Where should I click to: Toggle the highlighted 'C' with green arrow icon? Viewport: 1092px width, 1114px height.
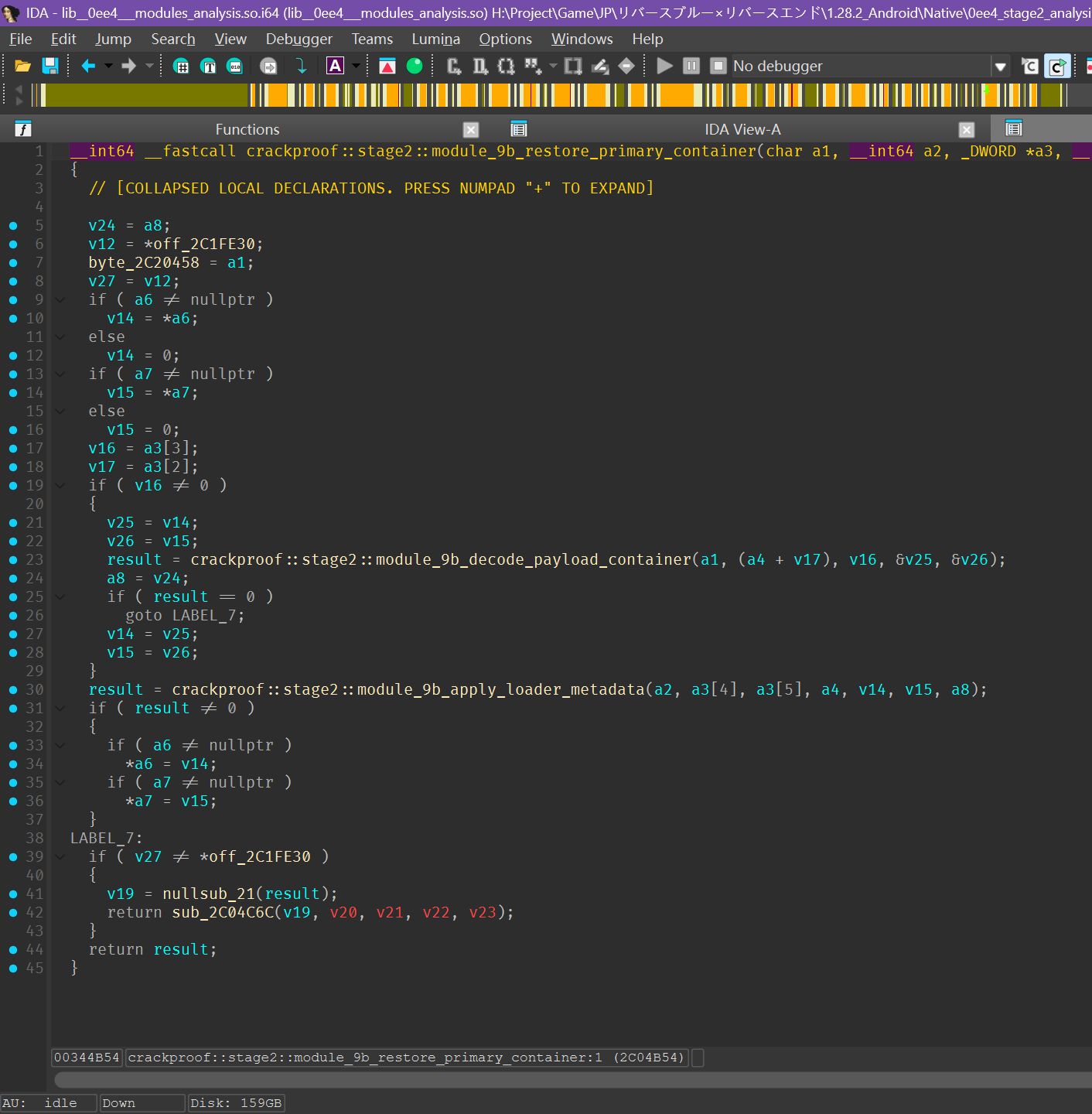(1057, 67)
